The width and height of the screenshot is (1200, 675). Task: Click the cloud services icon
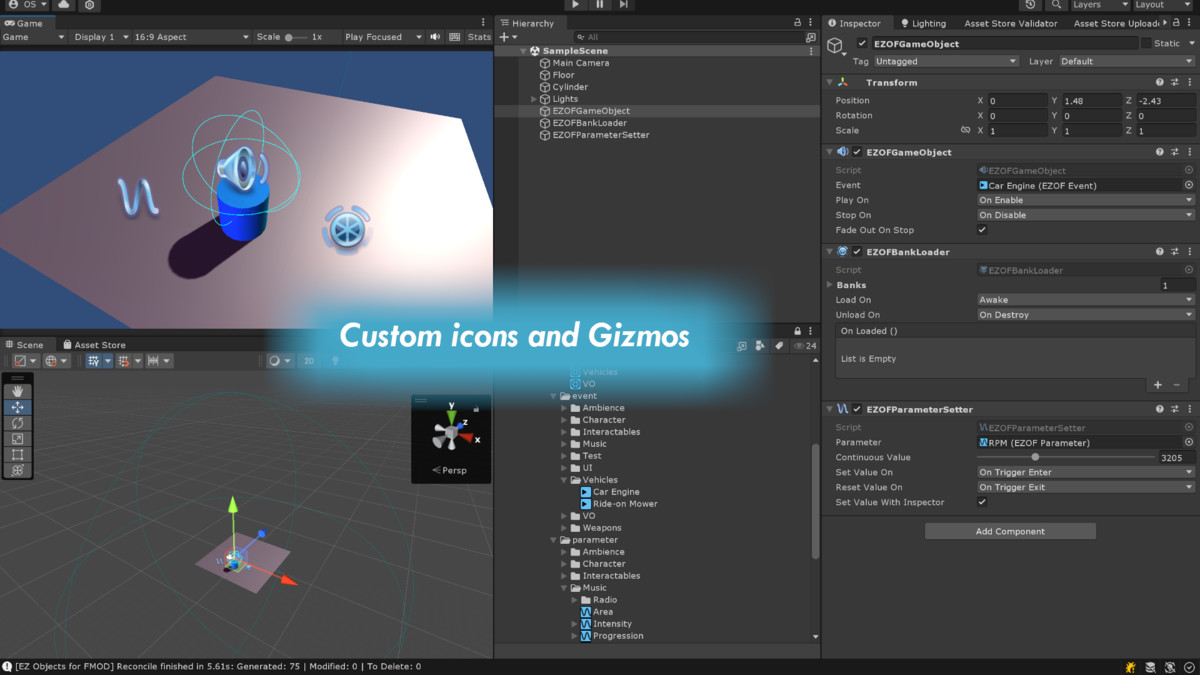pyautogui.click(x=64, y=5)
